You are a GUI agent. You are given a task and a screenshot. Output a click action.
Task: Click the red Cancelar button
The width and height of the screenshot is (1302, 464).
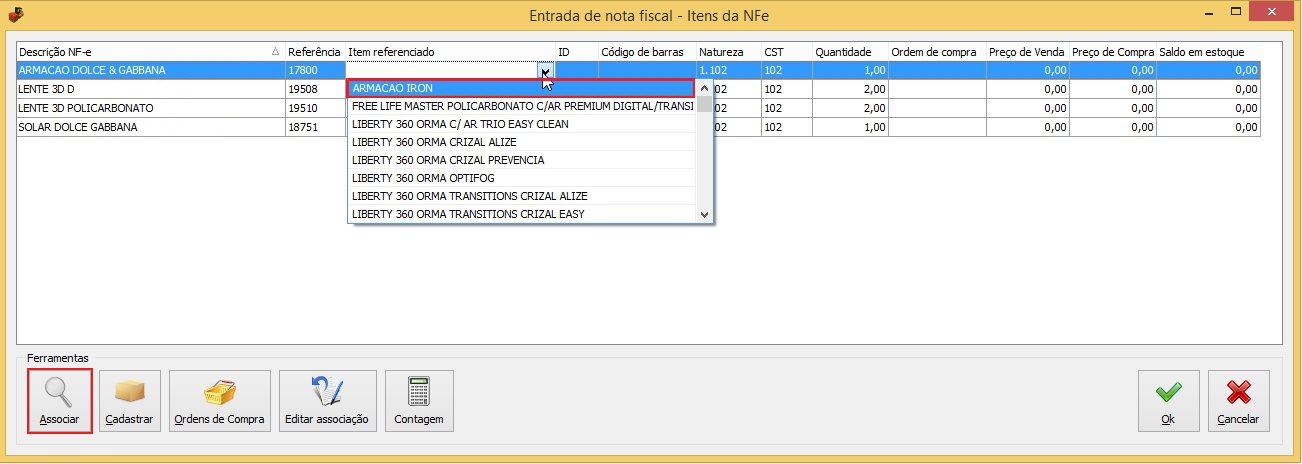point(1238,401)
